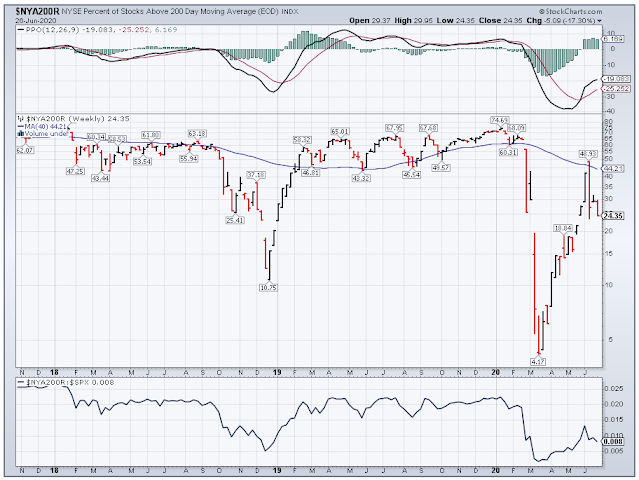Click the 58.32 high annotation
Screen dimensions: 639x480
pyautogui.click(x=302, y=140)
